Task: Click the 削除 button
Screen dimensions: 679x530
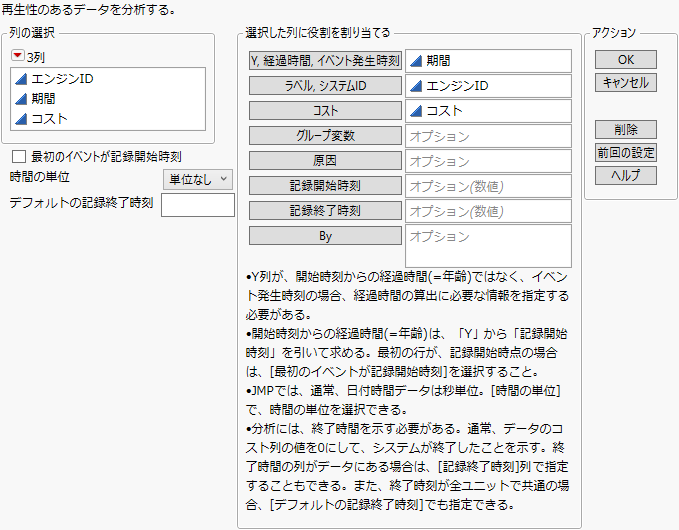Action: click(x=626, y=129)
